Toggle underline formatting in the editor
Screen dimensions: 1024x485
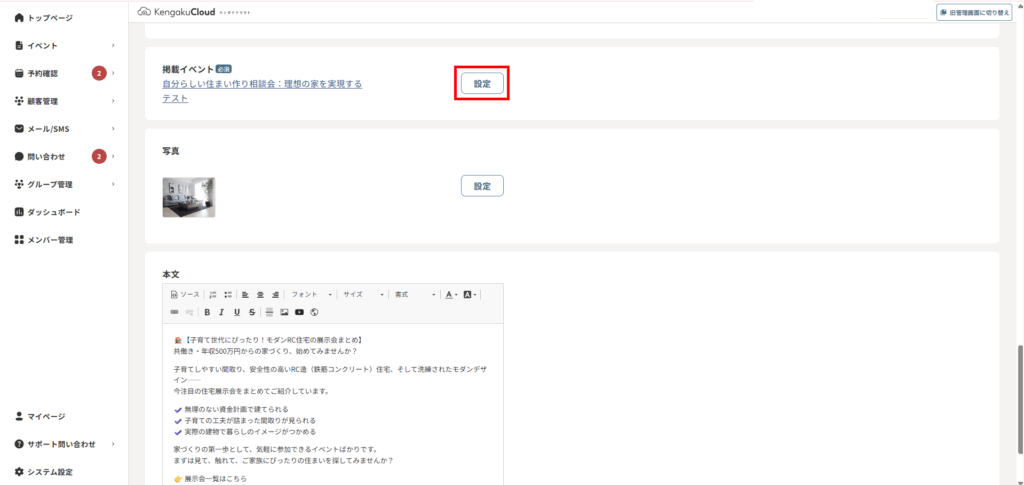(237, 312)
